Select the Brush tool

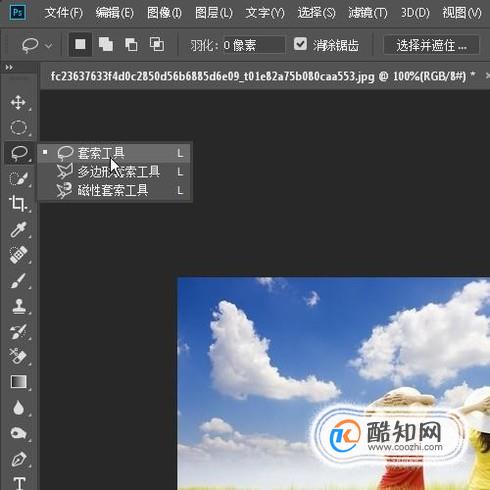click(18, 281)
